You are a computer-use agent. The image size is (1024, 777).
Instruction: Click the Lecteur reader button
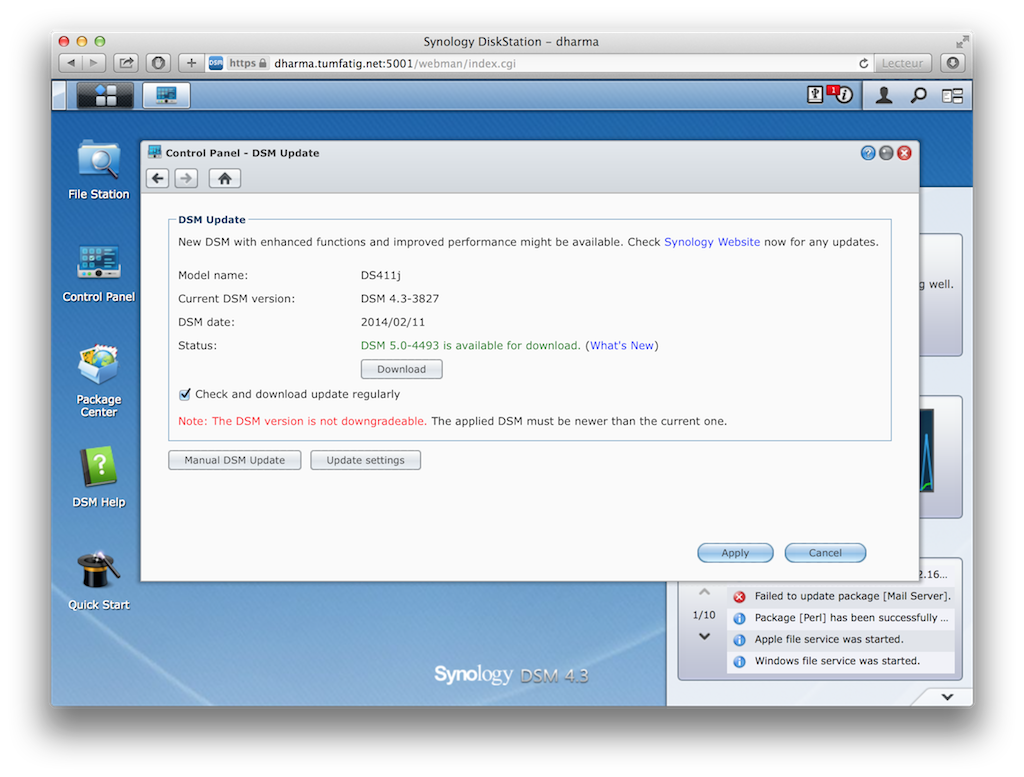pyautogui.click(x=903, y=63)
